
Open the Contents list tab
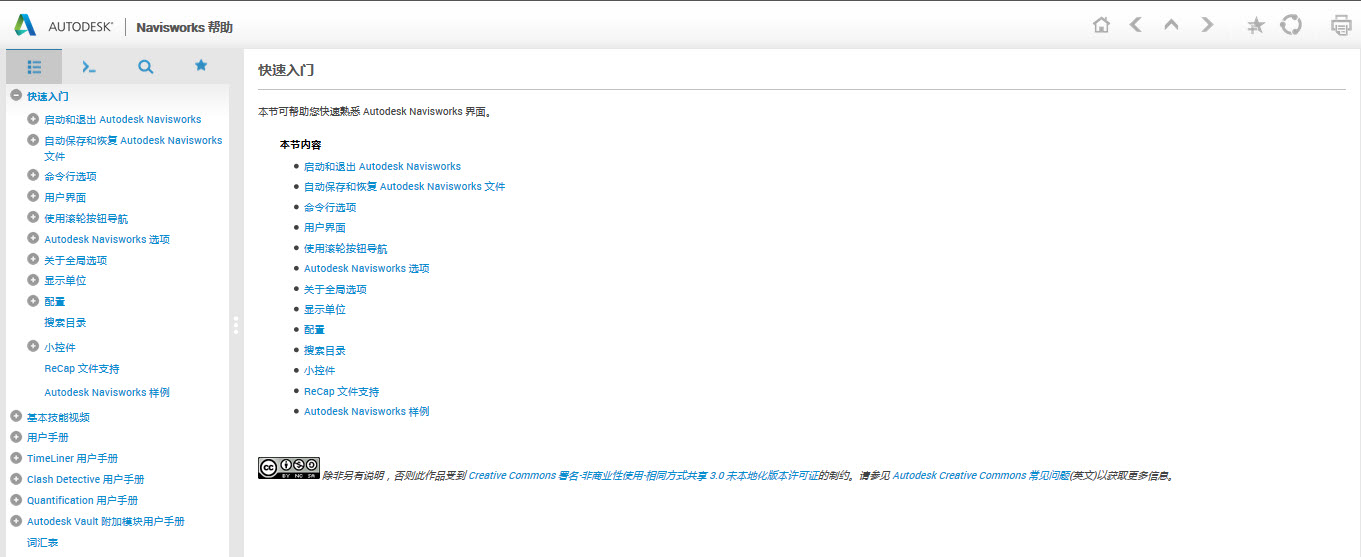click(34, 66)
